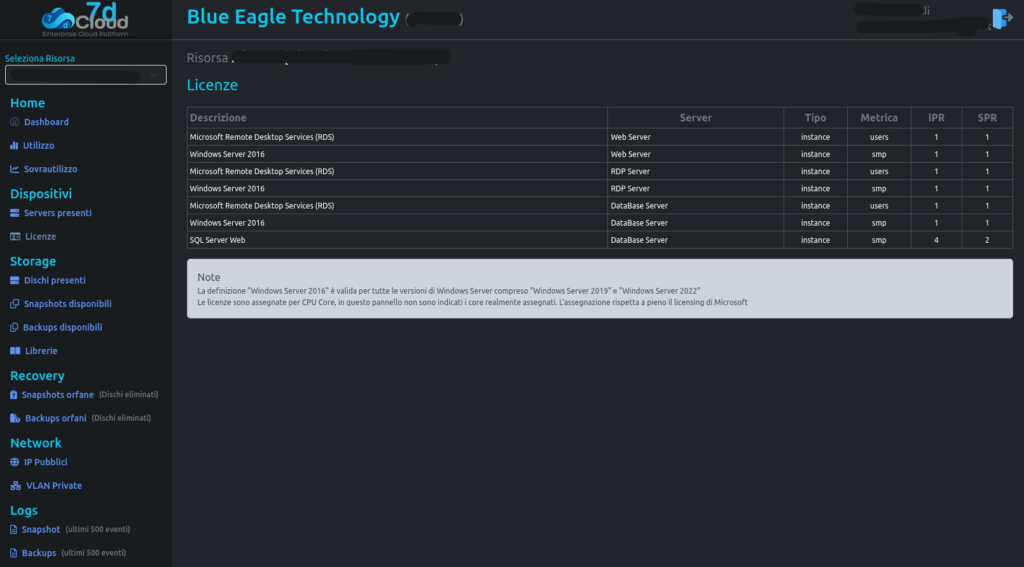View Backups logs in sidebar
Image resolution: width=1024 pixels, height=567 pixels.
pos(39,553)
